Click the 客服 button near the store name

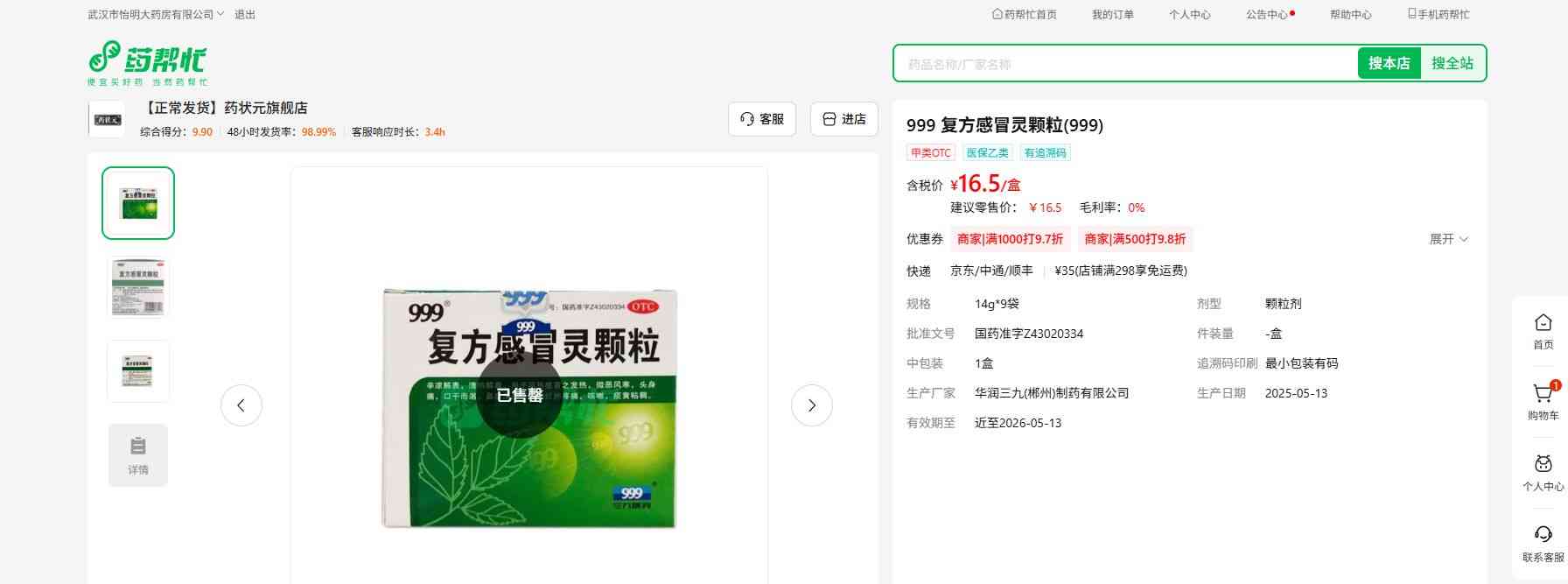(x=761, y=119)
